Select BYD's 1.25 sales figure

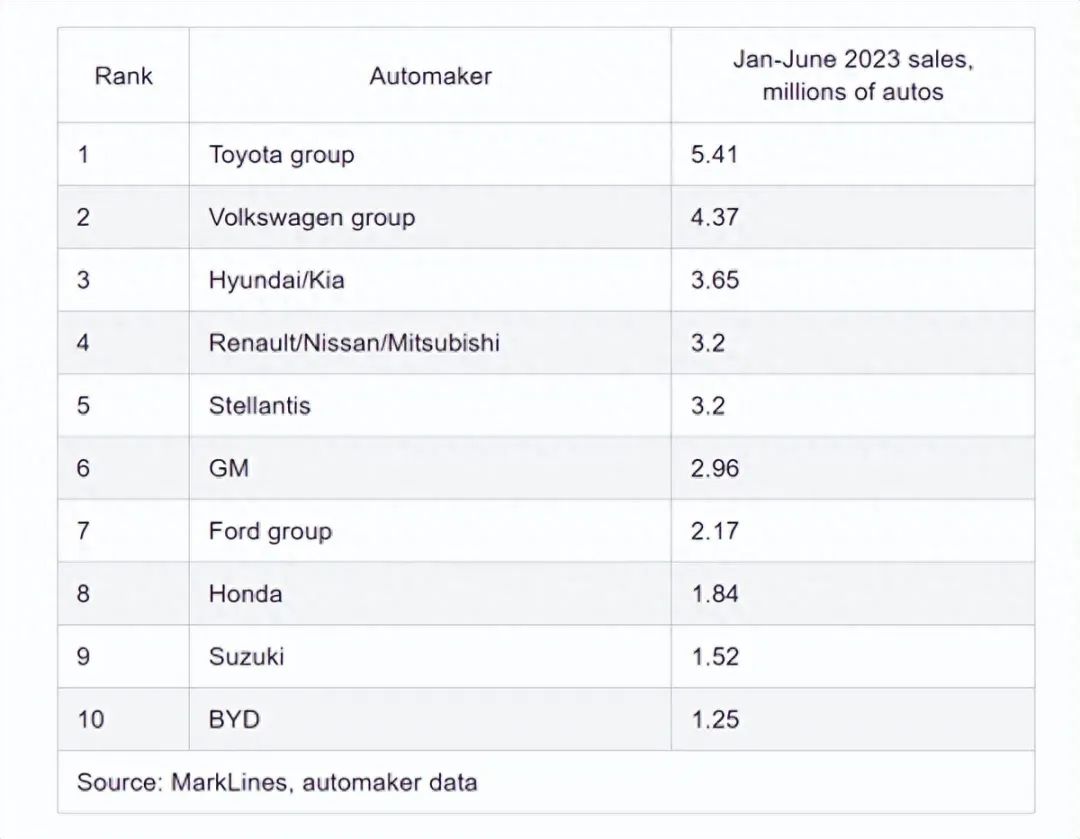[x=714, y=718]
